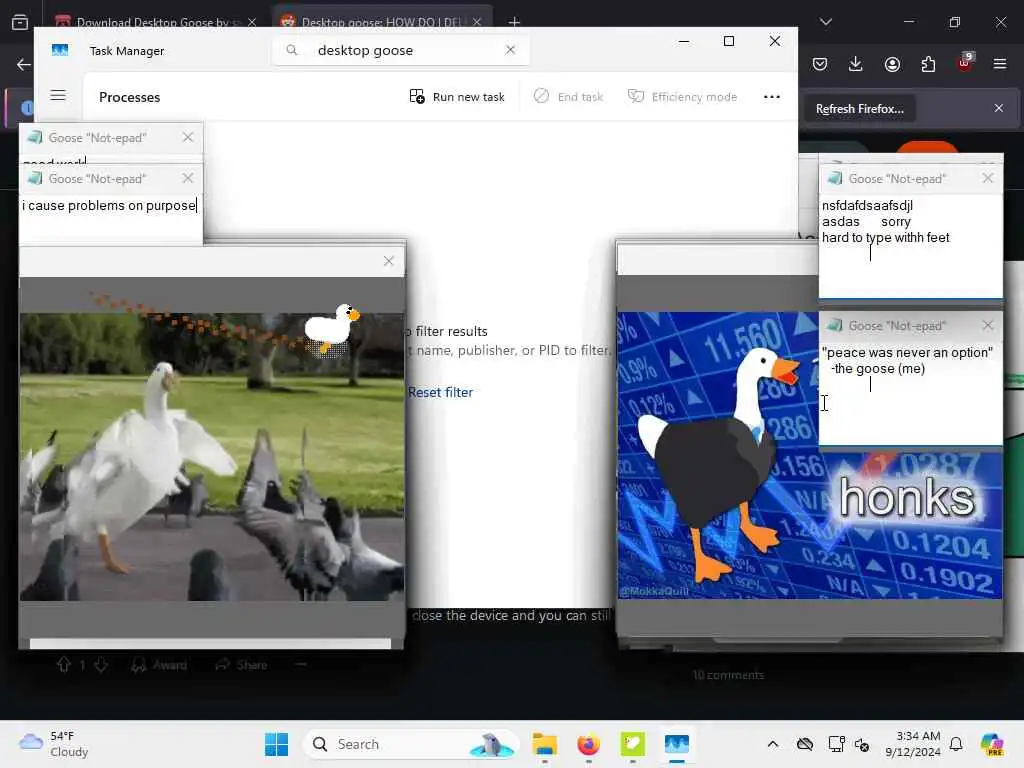Screen dimensions: 1024x768
Task: Click the Share button on post
Action: [242, 665]
